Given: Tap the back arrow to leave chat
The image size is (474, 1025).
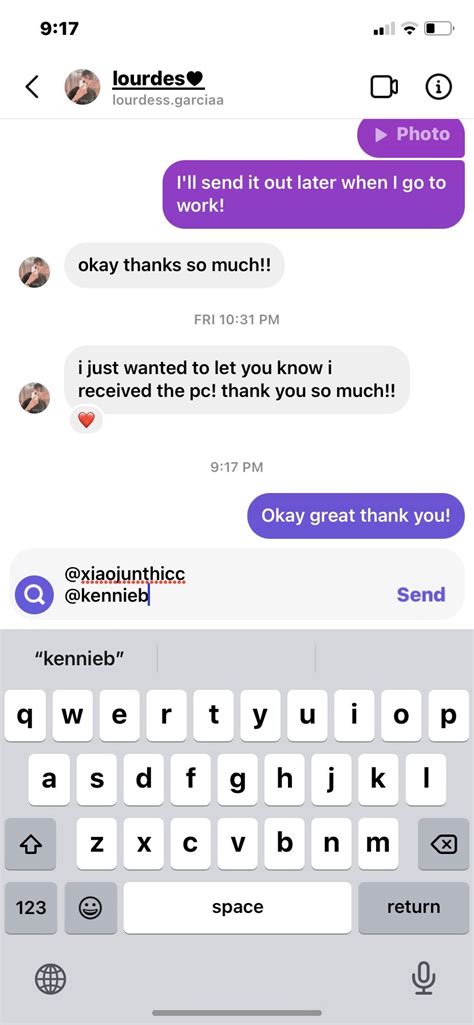Looking at the screenshot, I should point(31,87).
